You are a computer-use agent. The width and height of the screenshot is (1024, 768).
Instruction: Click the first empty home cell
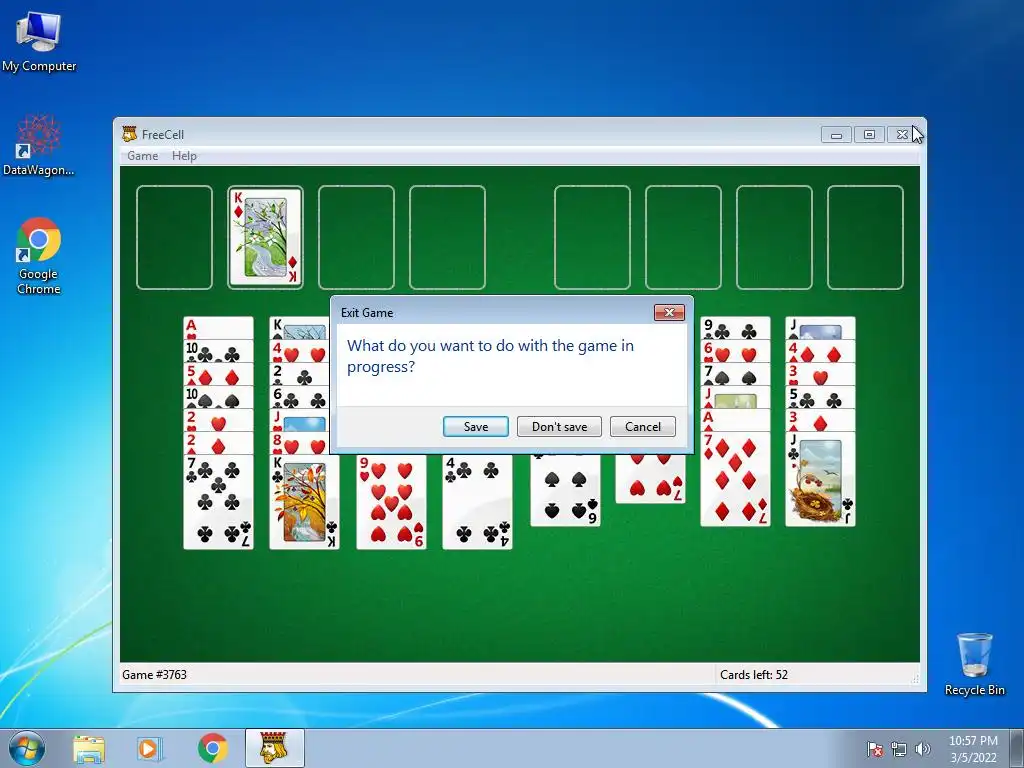point(592,237)
